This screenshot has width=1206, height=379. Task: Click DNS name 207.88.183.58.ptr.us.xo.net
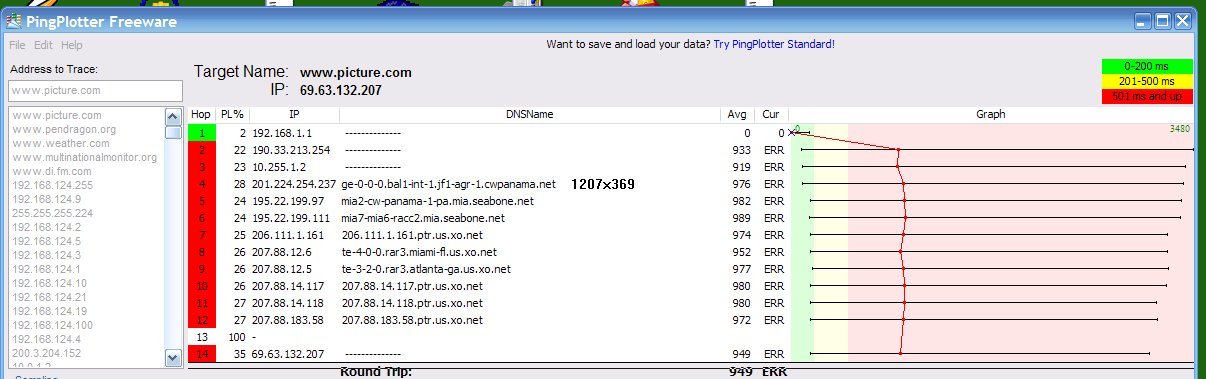411,320
